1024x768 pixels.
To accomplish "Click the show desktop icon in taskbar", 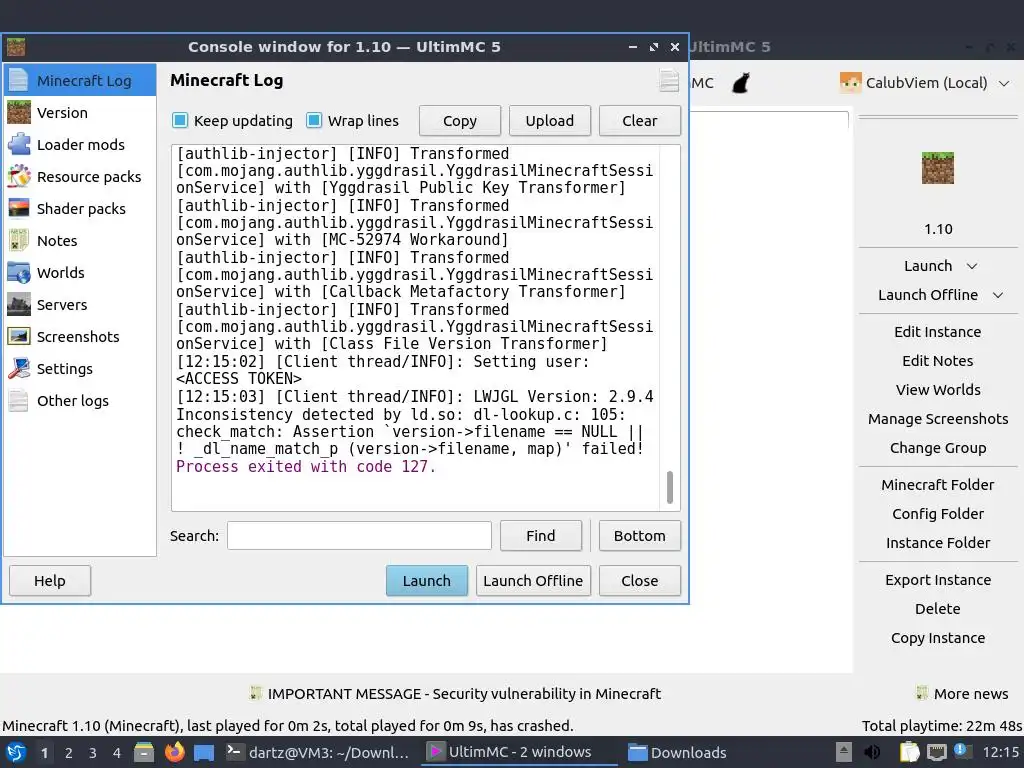I will [204, 753].
